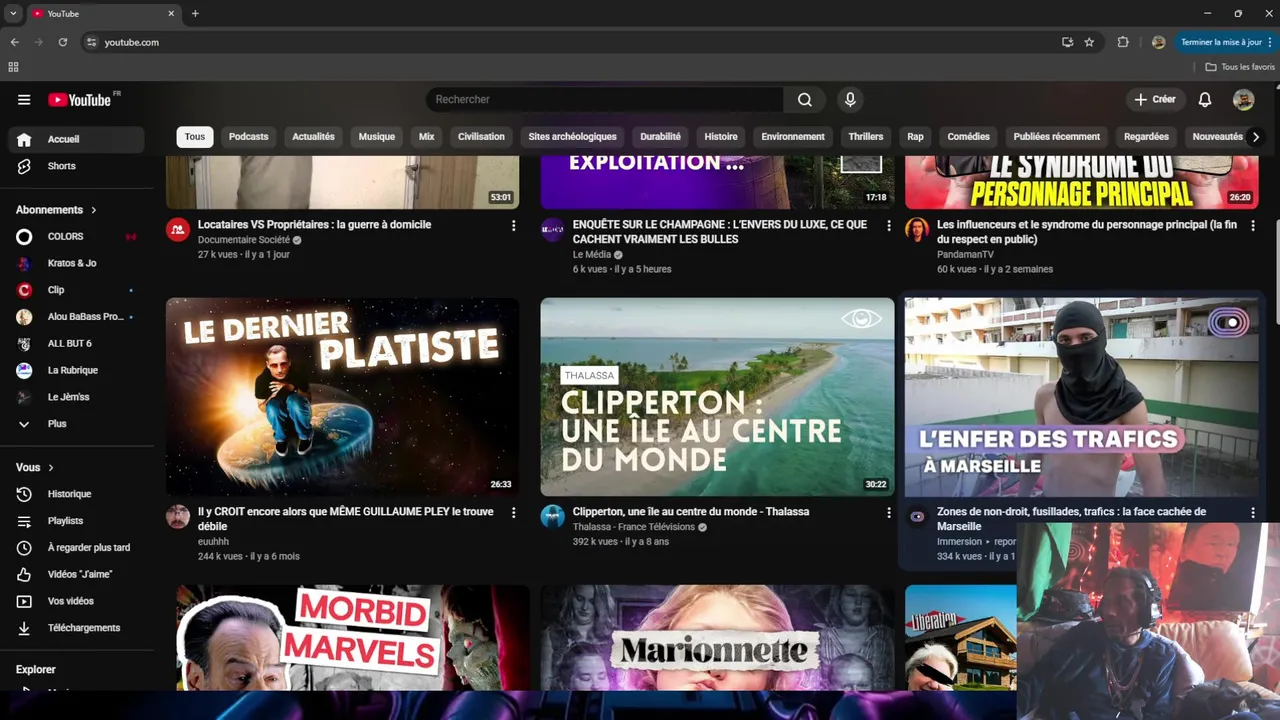Bookmark this page with star icon
Screen dimensions: 1280x720
point(1089,42)
